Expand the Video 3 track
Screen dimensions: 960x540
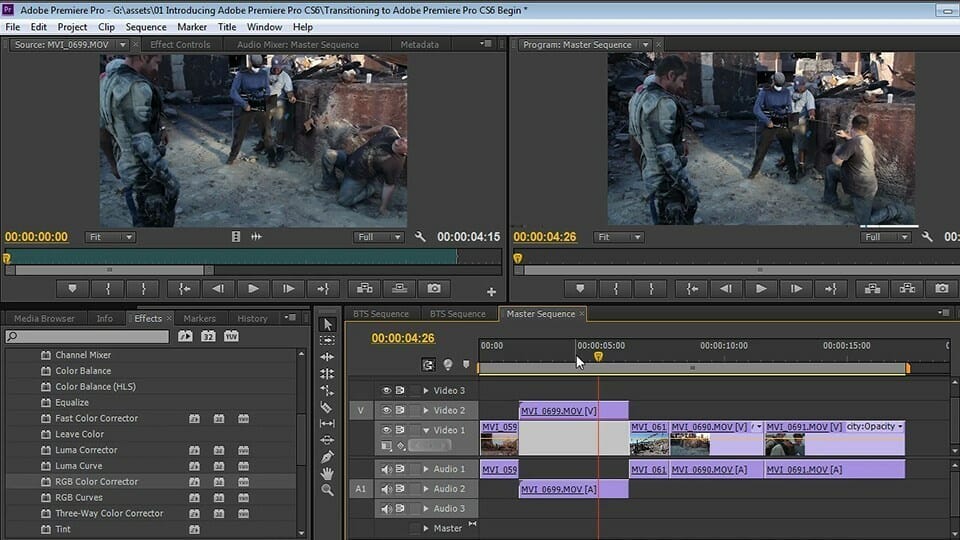point(425,391)
